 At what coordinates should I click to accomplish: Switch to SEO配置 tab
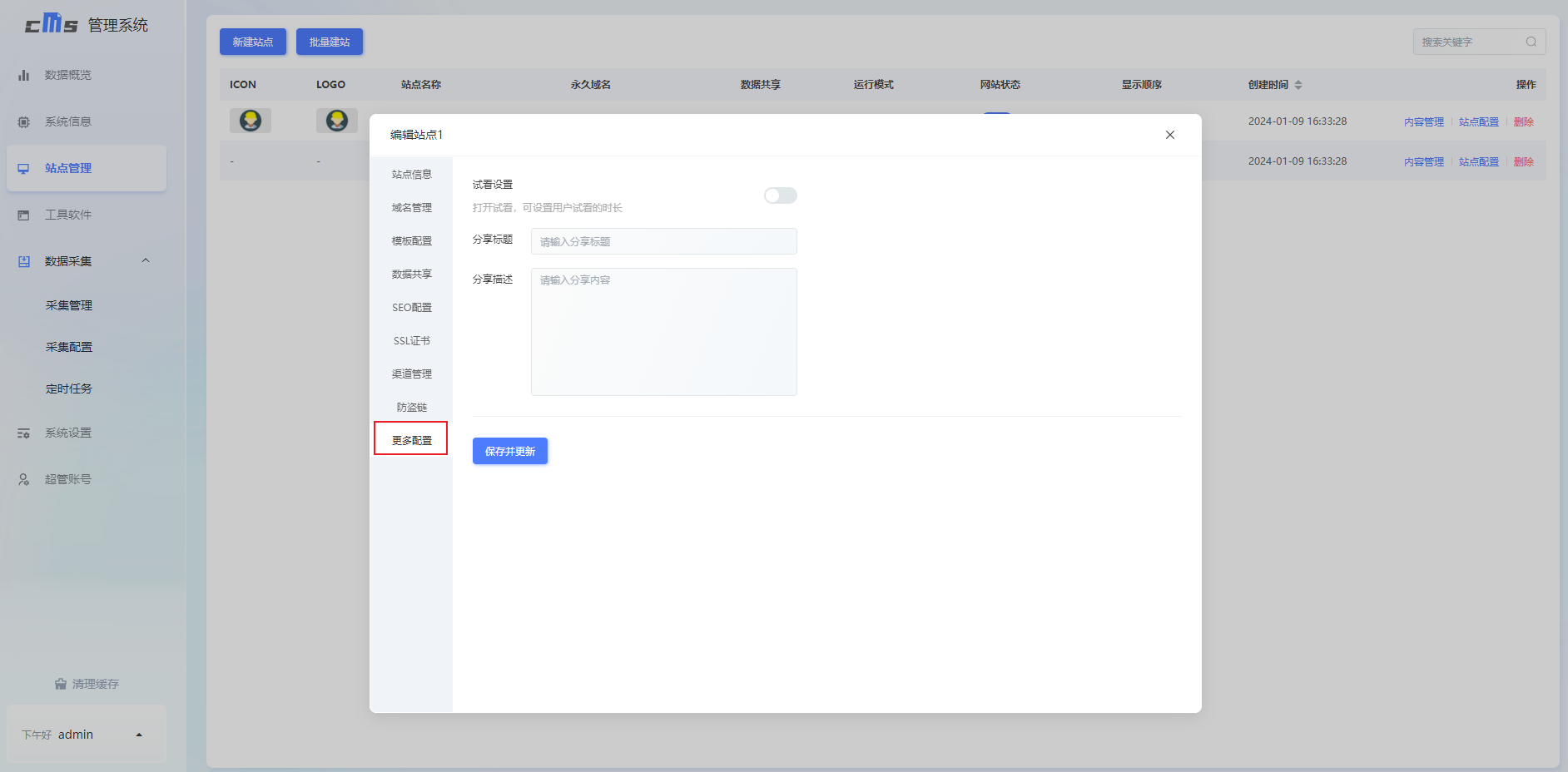pyautogui.click(x=412, y=307)
